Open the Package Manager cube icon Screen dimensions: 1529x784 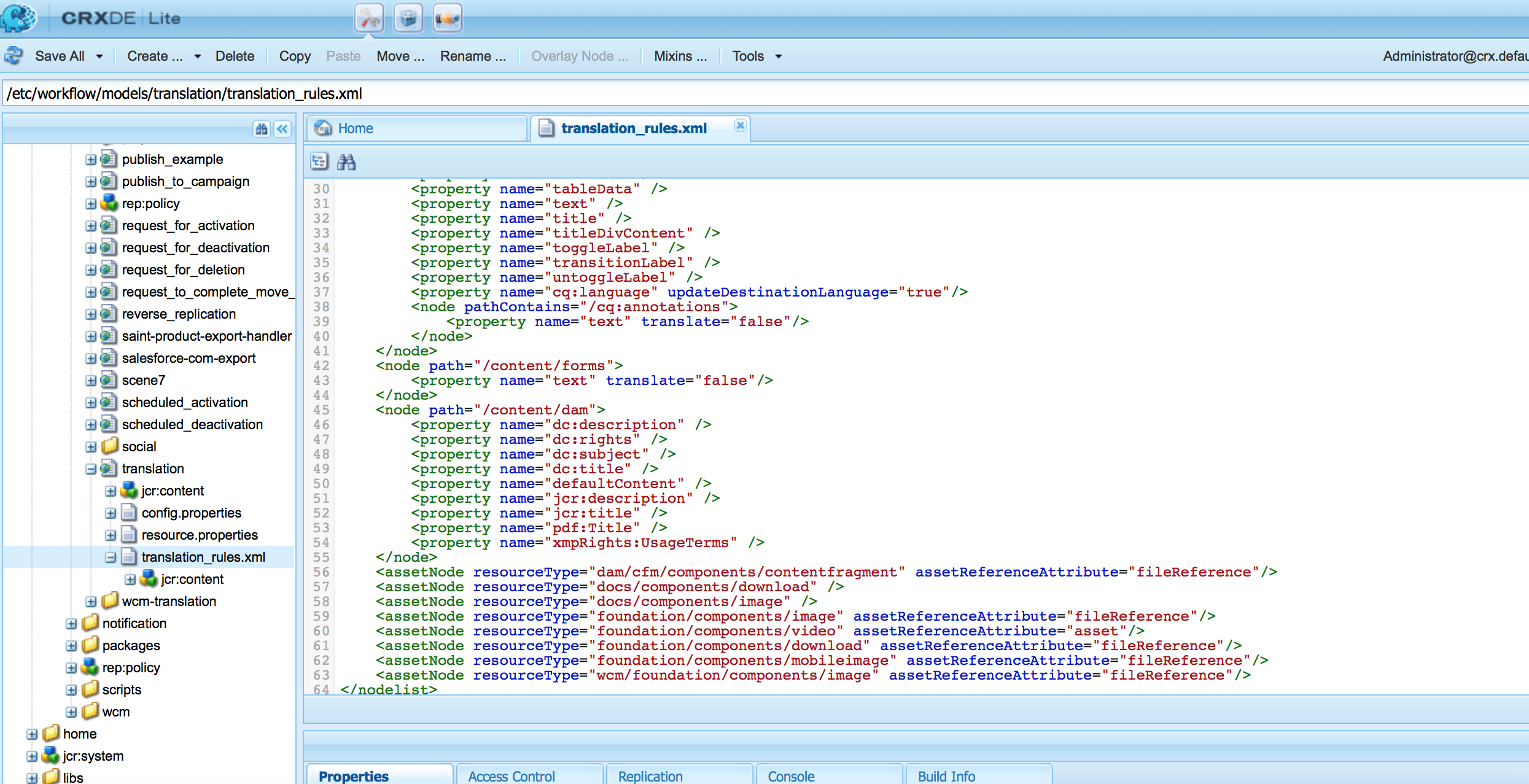point(408,18)
